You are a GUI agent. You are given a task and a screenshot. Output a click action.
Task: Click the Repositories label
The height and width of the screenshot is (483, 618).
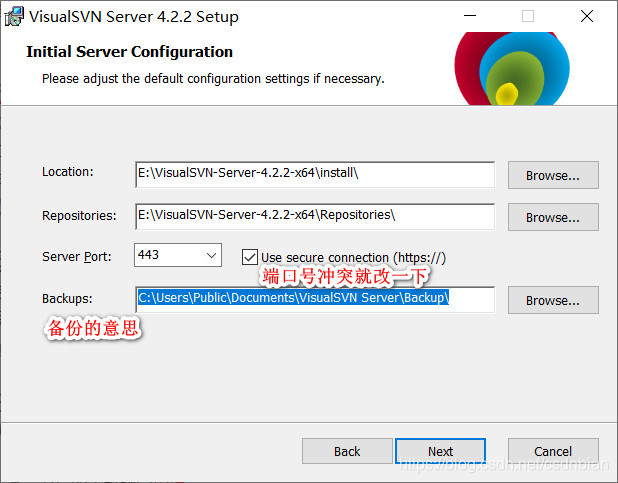79,216
